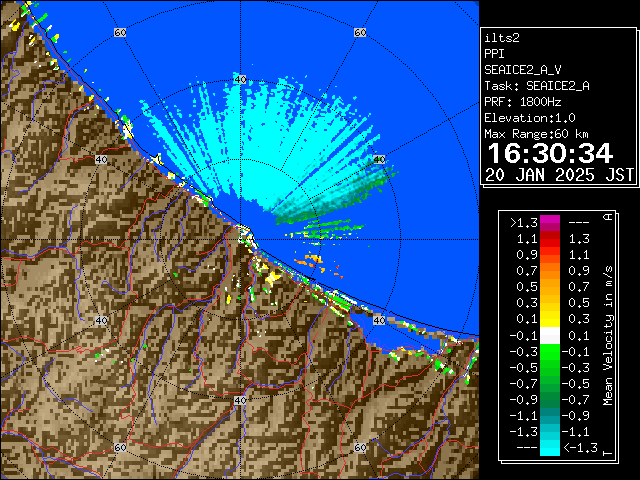Click the southeast "60" range ring label

[360, 448]
